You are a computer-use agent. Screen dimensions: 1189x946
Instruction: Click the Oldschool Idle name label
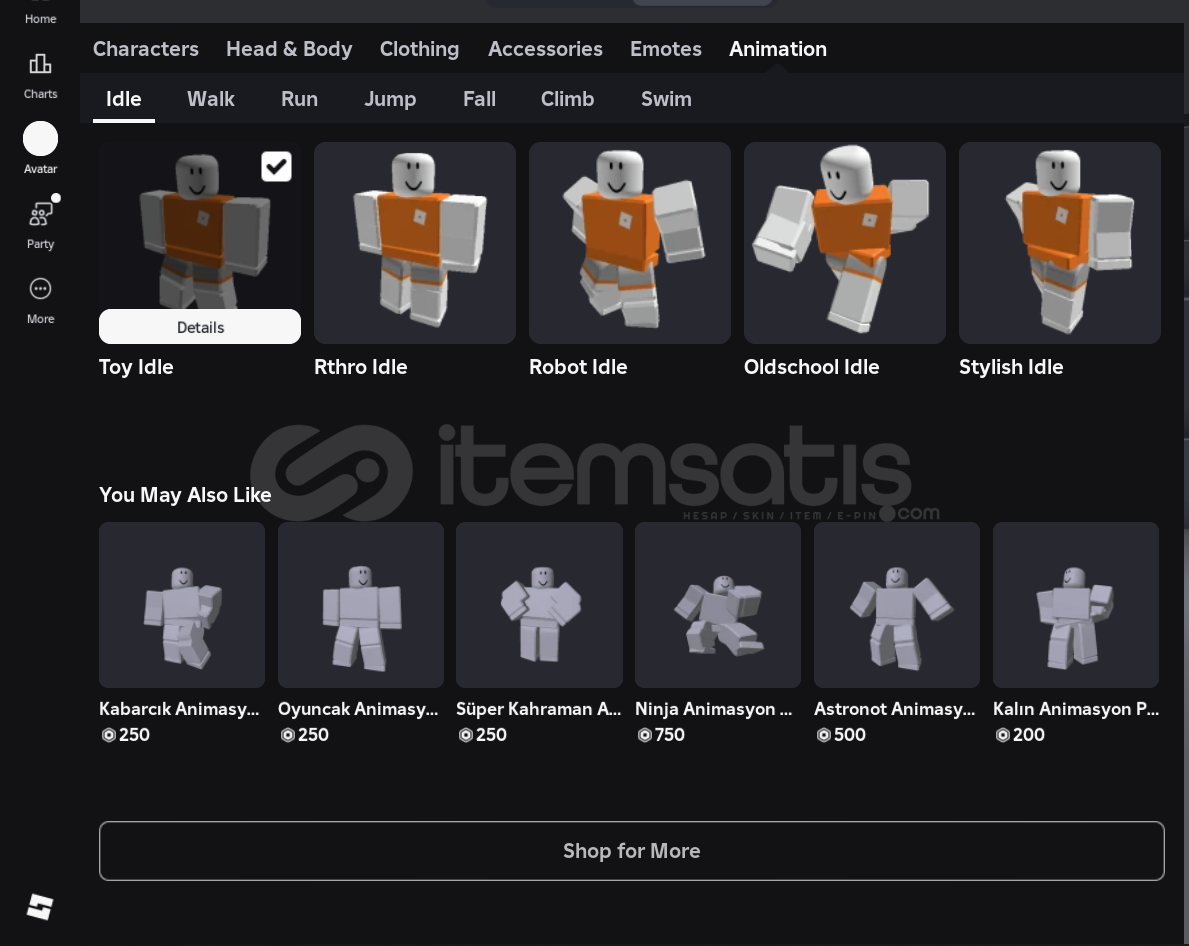click(811, 367)
